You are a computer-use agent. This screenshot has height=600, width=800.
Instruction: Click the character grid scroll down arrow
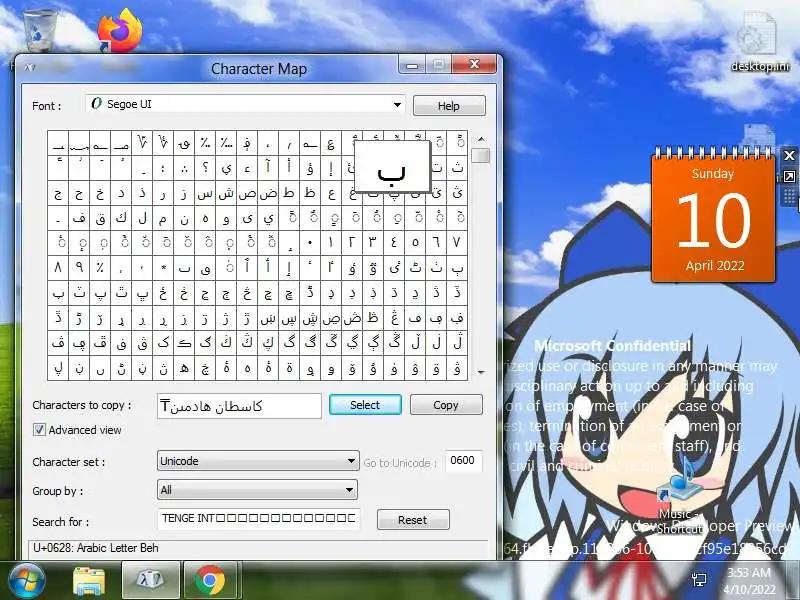(x=481, y=372)
